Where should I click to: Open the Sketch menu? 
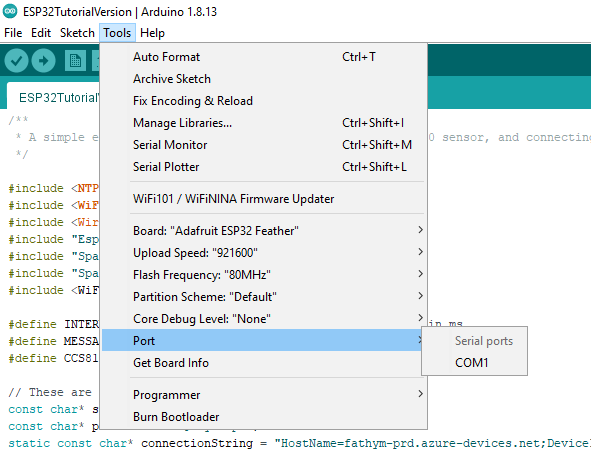(x=77, y=33)
